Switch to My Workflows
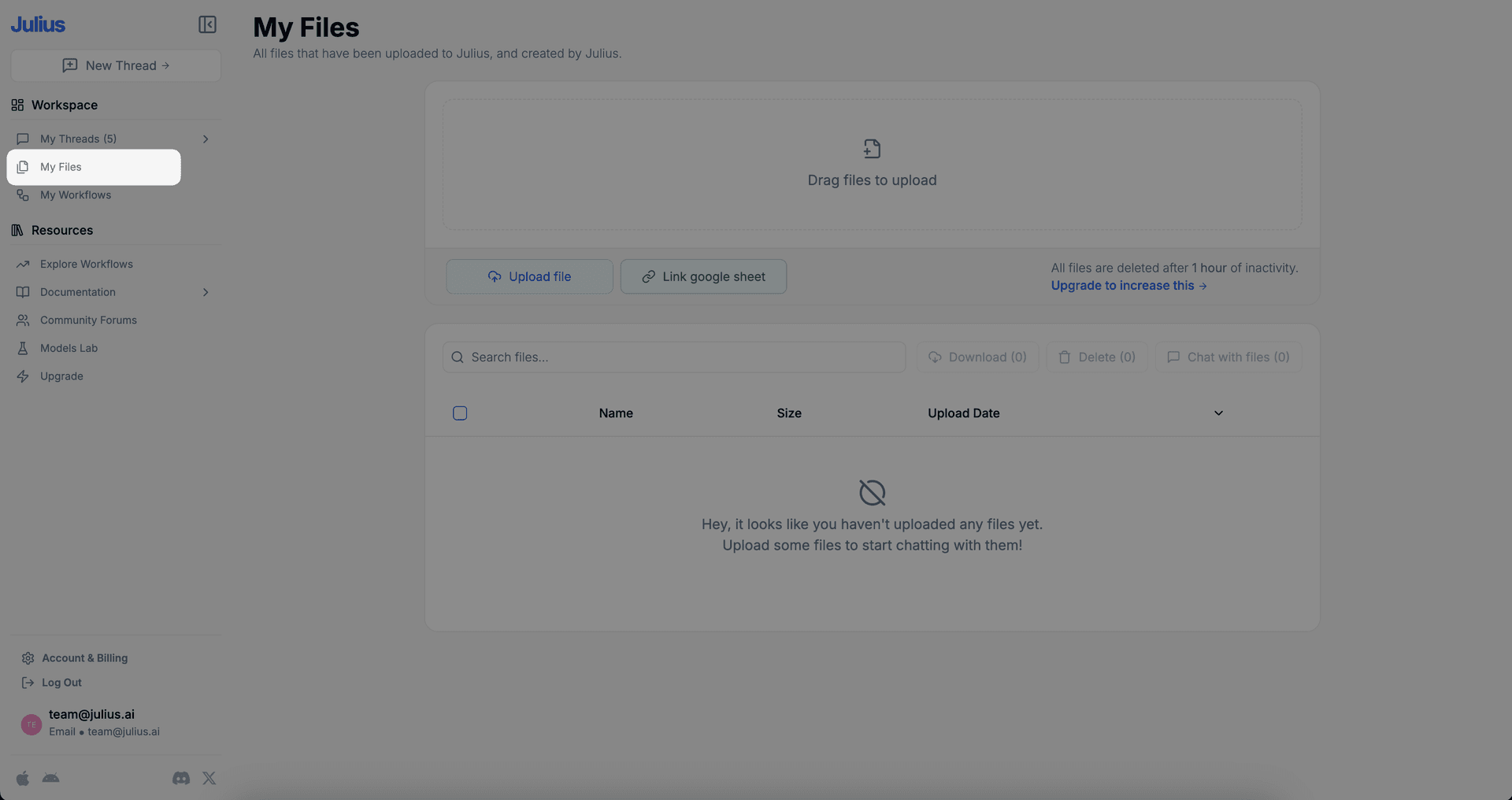1512x800 pixels. [73, 194]
